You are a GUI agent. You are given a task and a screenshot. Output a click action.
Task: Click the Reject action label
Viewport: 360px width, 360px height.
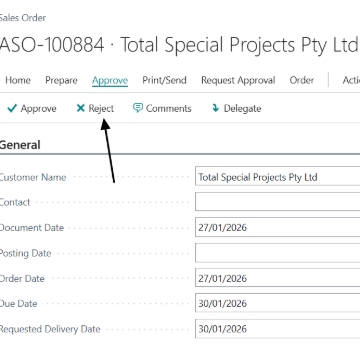point(101,109)
